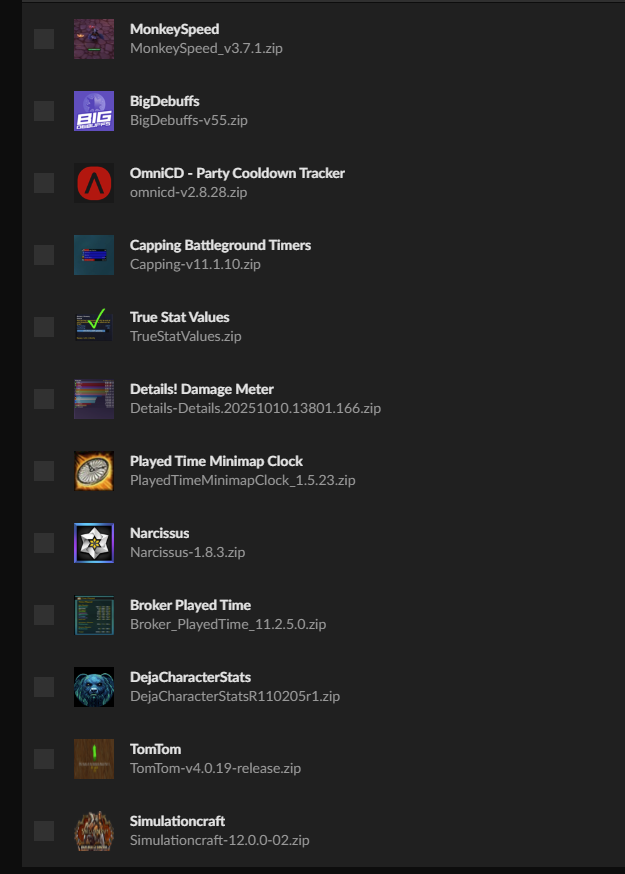Viewport: 625px width, 874px height.
Task: Click file name TrueStatValues.zip
Action: point(186,336)
